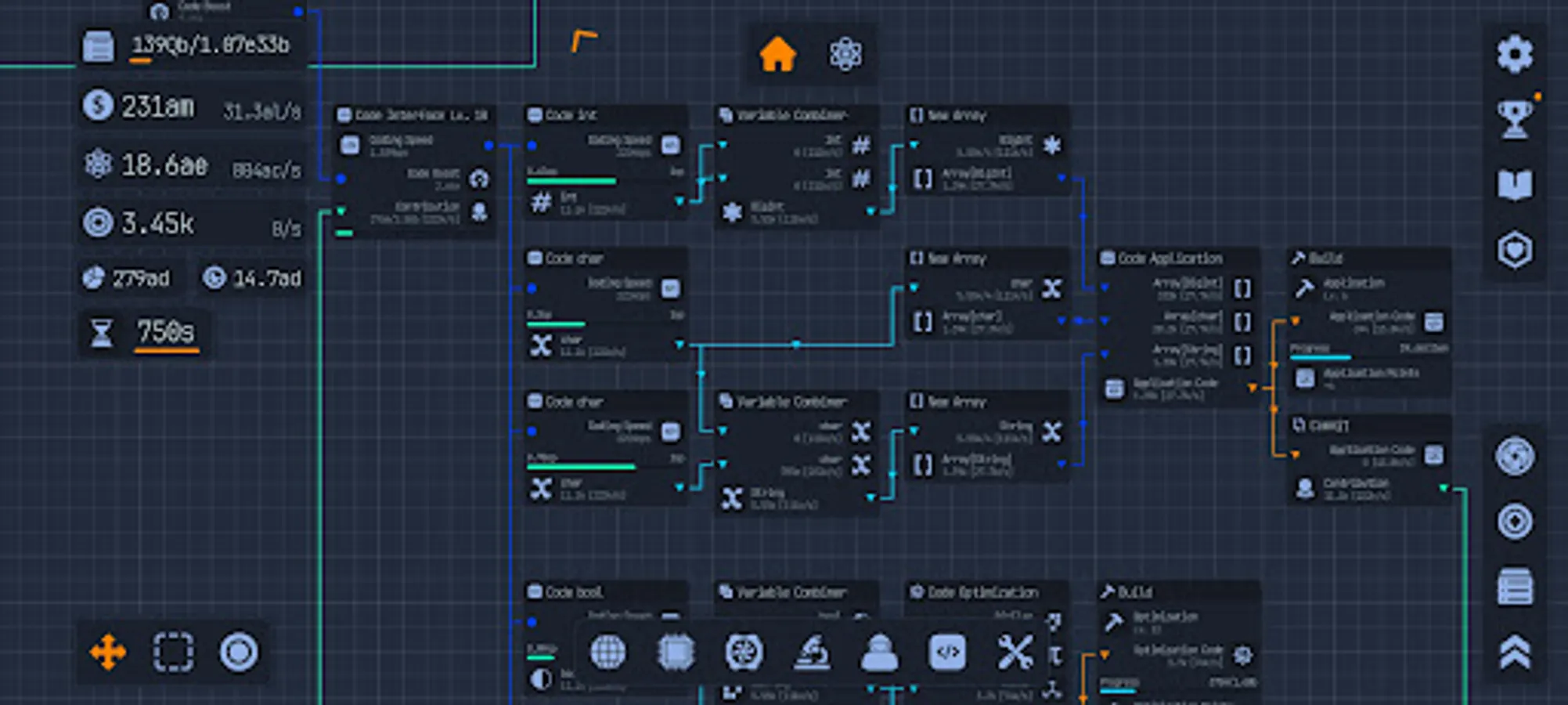This screenshot has height=705, width=1568.
Task: Click the storage readout 139Qb/1.07e33b
Action: click(x=211, y=45)
